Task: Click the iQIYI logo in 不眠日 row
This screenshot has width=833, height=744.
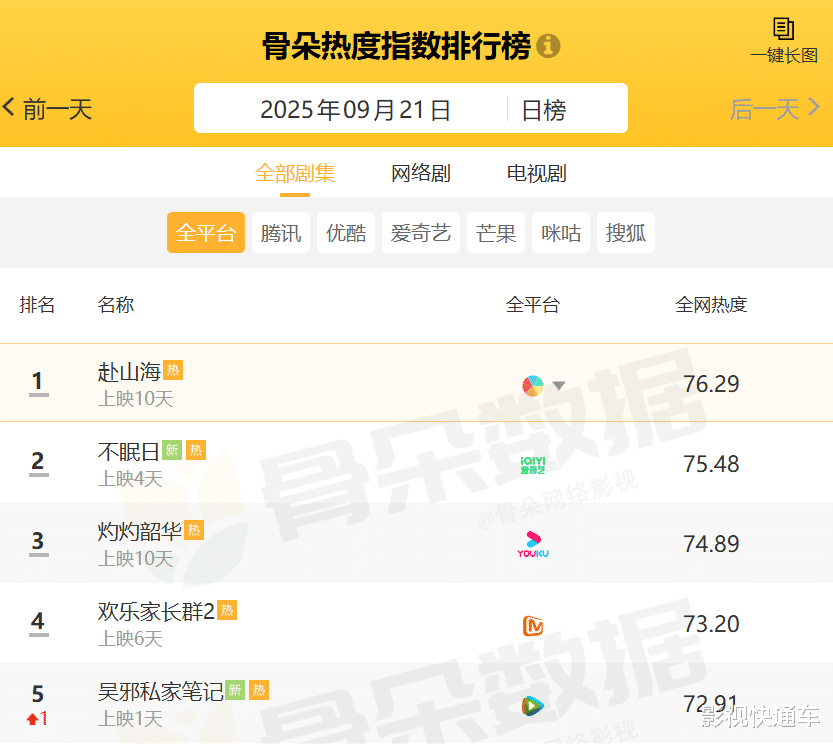Action: tap(533, 465)
